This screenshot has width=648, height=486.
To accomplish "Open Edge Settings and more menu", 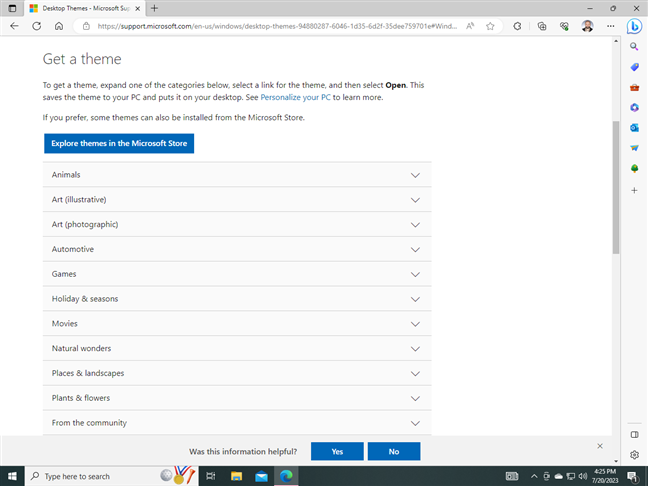I will pos(610,26).
